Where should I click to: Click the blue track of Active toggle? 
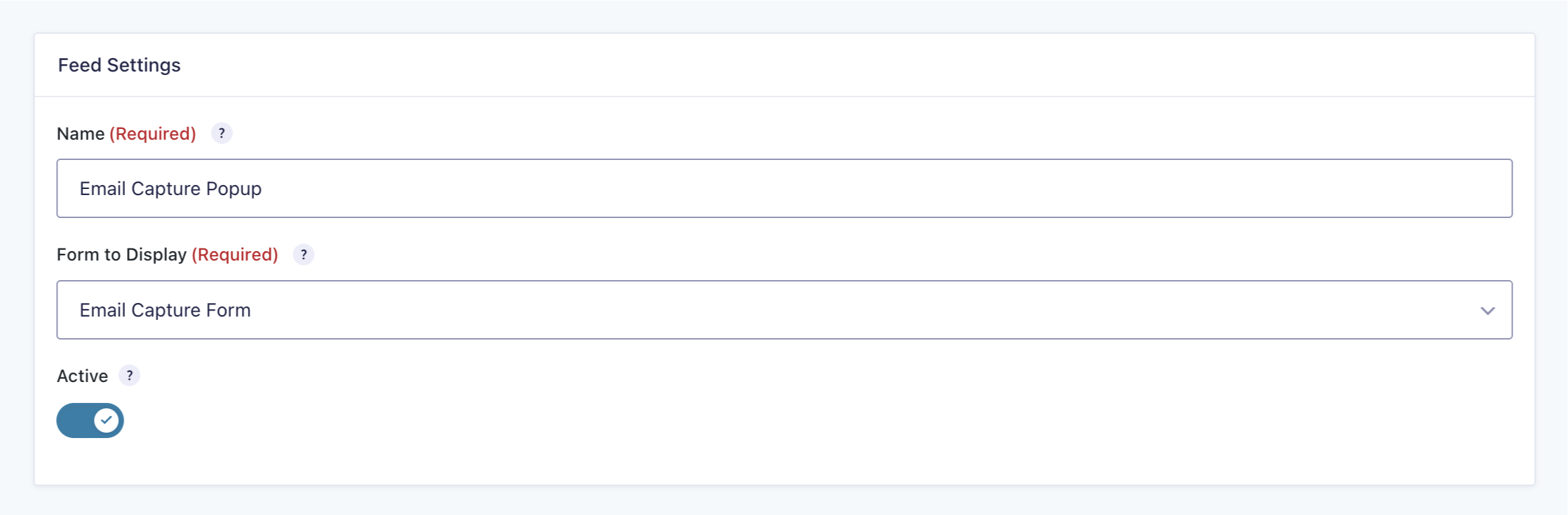click(74, 421)
